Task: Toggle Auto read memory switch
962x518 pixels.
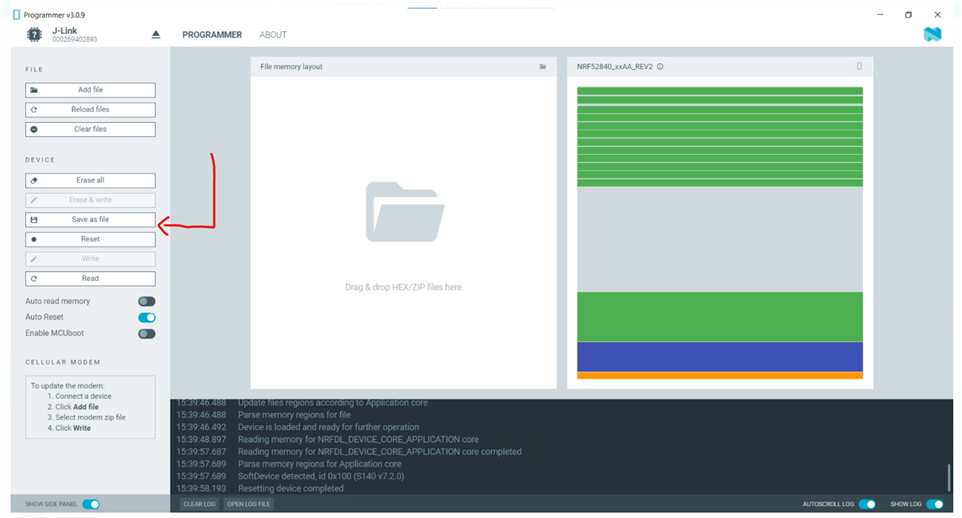Action: coord(147,301)
